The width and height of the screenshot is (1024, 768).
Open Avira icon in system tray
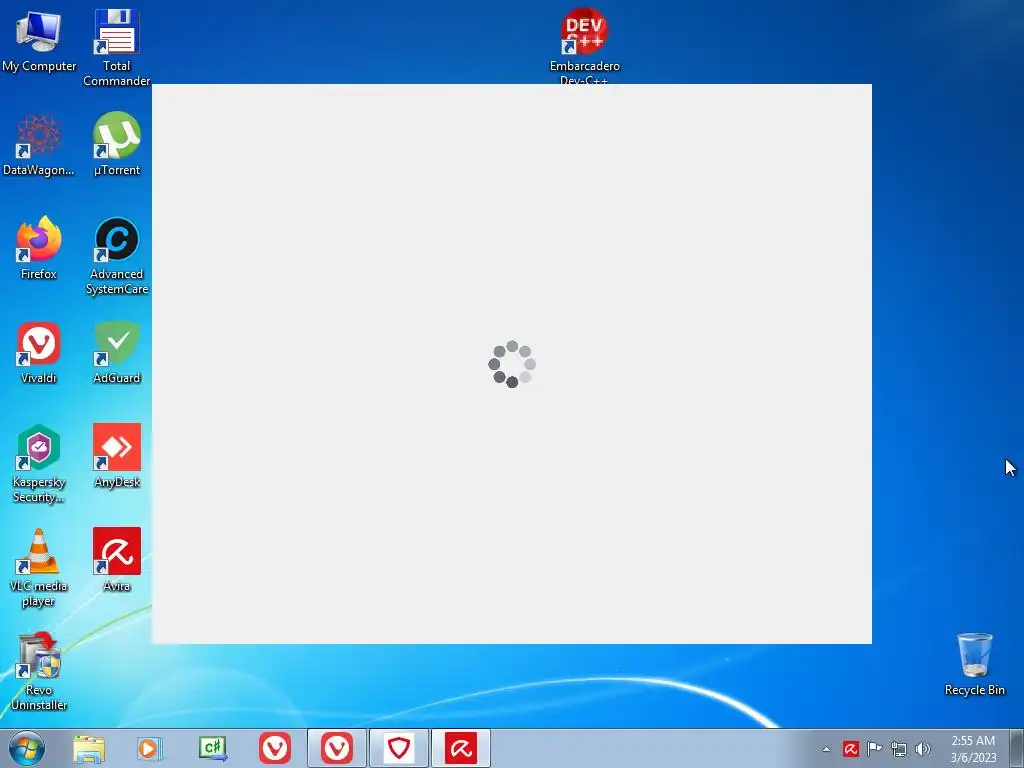tap(850, 749)
